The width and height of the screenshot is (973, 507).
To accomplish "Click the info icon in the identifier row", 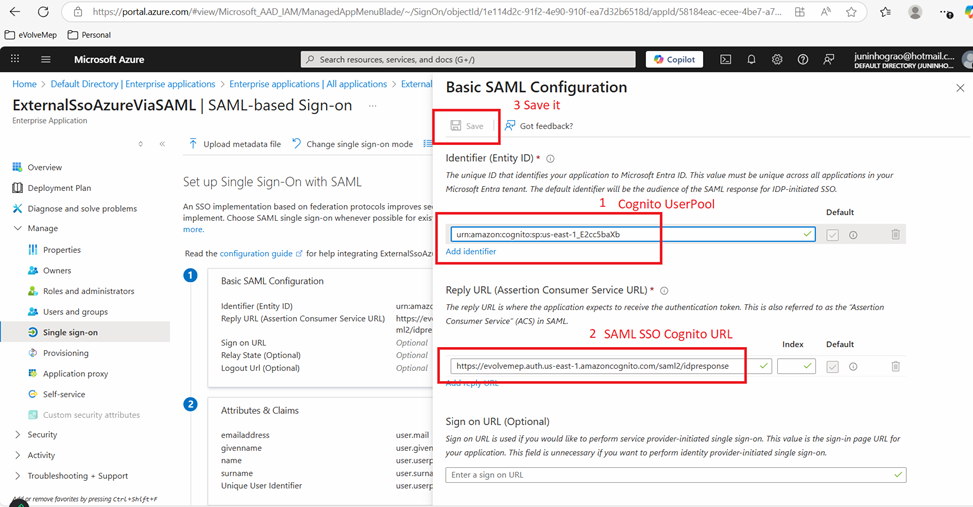I will click(853, 235).
